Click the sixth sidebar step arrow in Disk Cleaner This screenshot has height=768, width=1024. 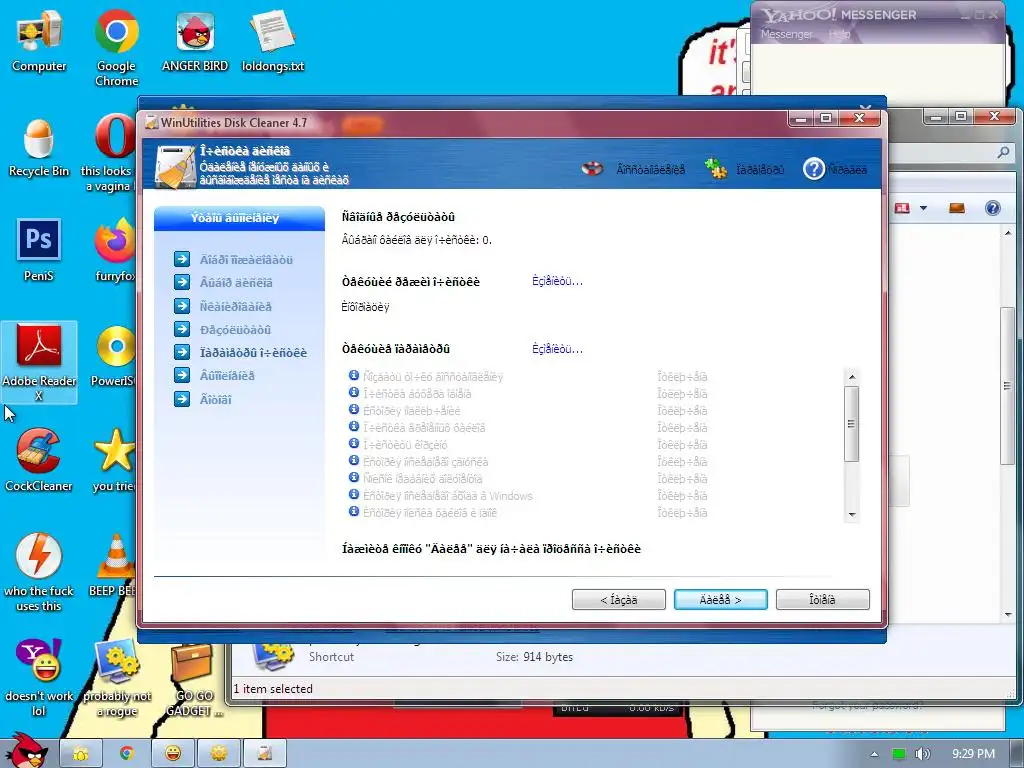182,376
